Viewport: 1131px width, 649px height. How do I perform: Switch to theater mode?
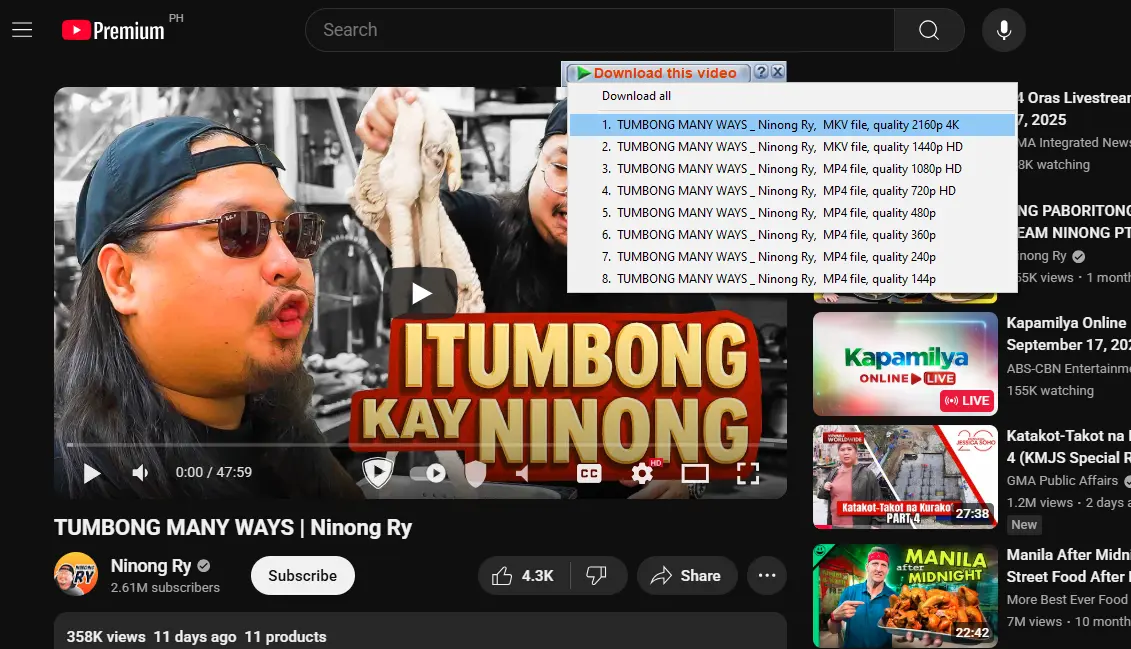tap(695, 473)
